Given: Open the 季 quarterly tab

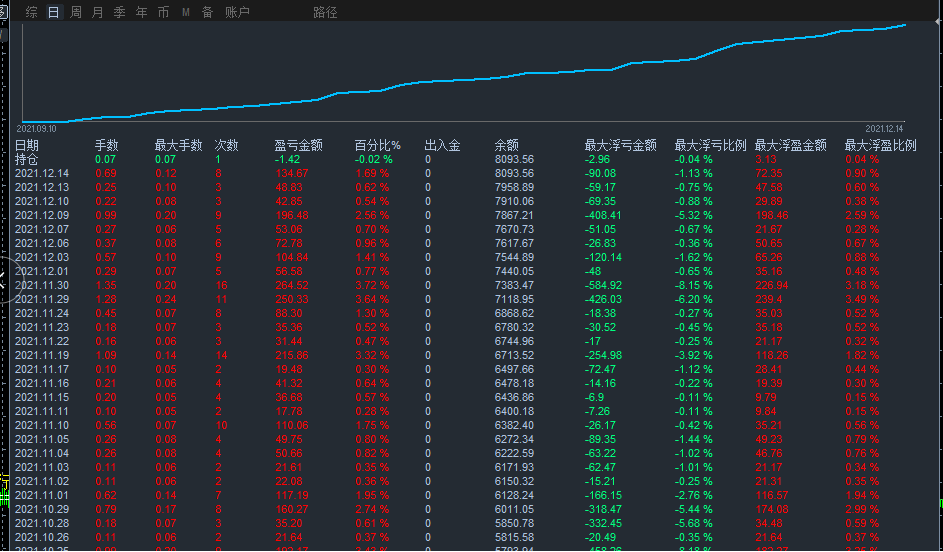Looking at the screenshot, I should 119,12.
